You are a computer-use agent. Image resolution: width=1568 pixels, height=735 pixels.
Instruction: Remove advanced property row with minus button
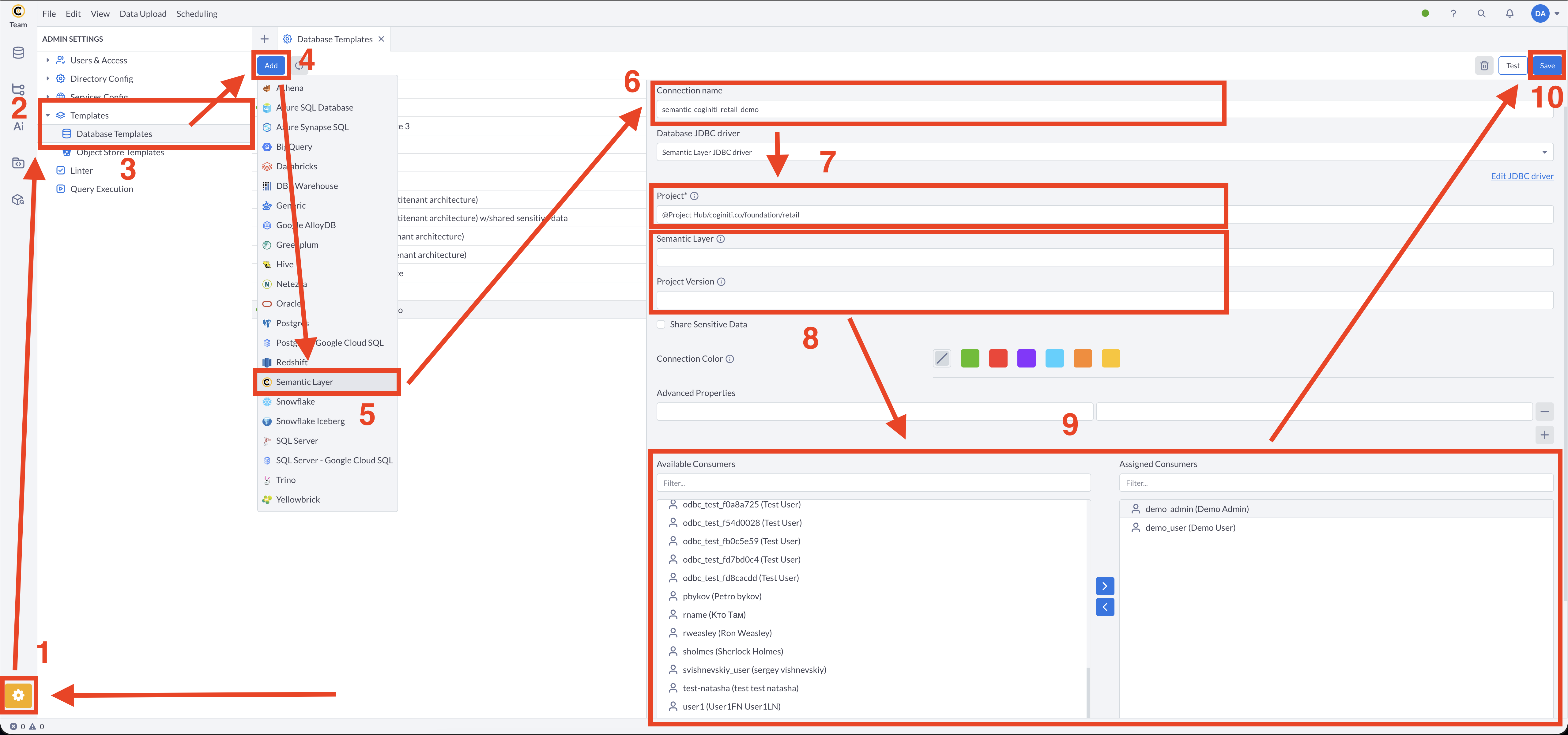click(1544, 412)
